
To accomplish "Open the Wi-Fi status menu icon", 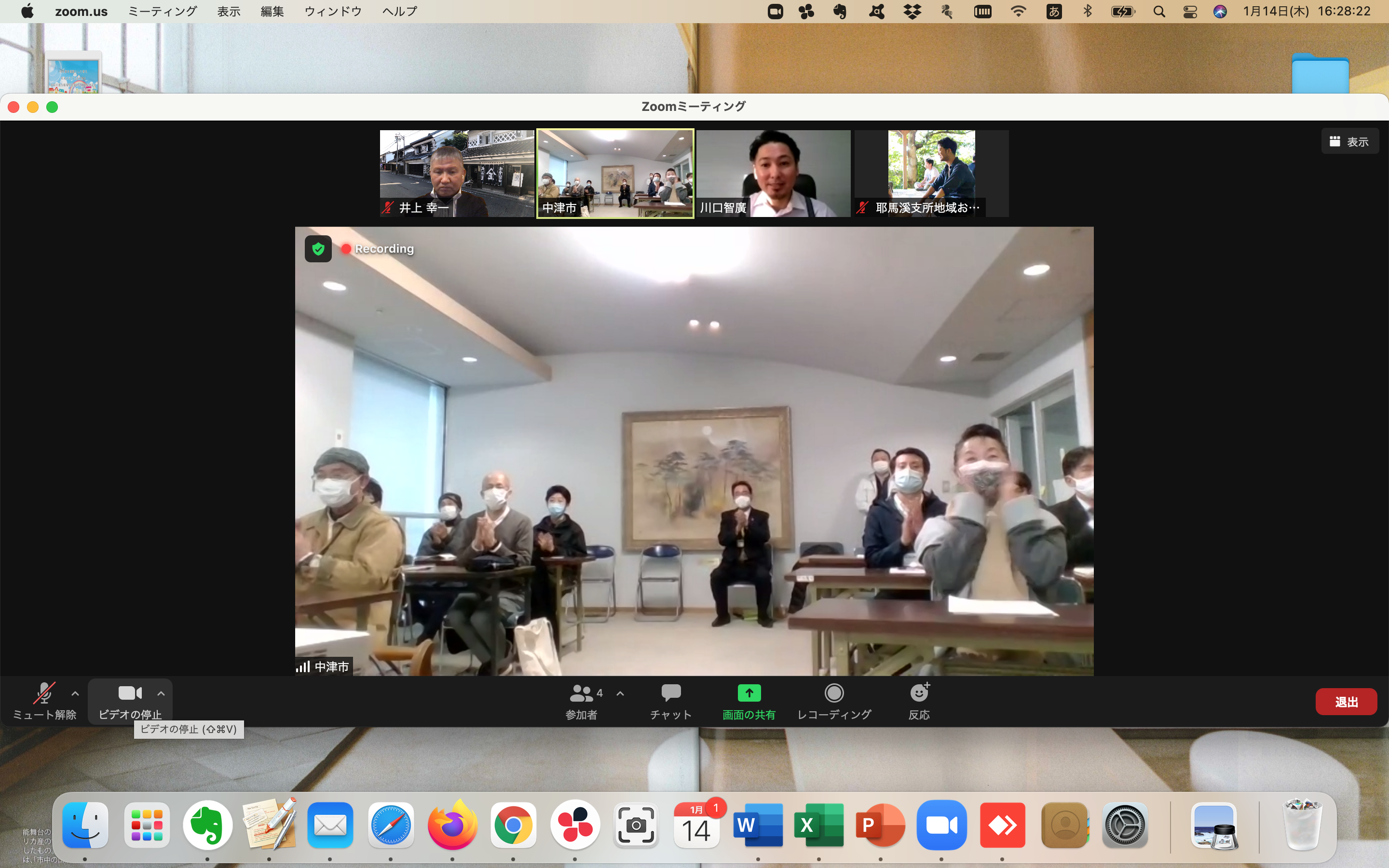I will point(1018,12).
